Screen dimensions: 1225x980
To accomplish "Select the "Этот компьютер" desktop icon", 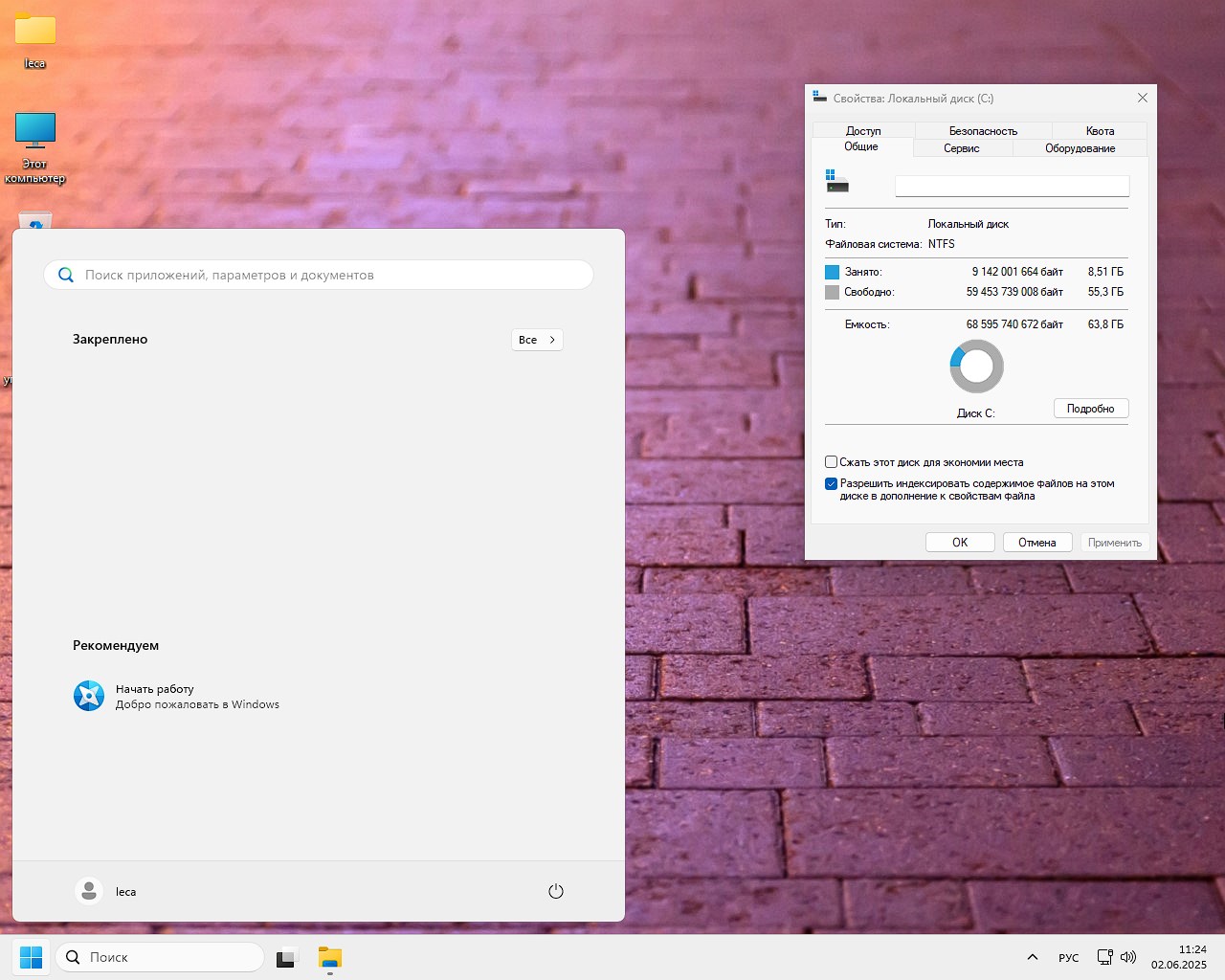I will [x=35, y=147].
